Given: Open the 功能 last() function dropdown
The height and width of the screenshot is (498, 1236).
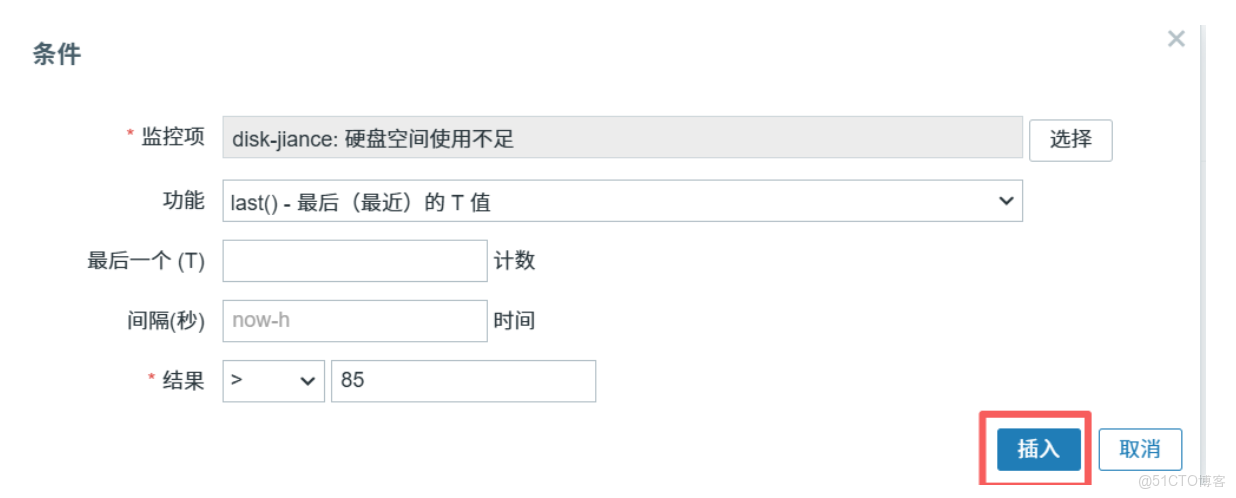Looking at the screenshot, I should pos(621,201).
